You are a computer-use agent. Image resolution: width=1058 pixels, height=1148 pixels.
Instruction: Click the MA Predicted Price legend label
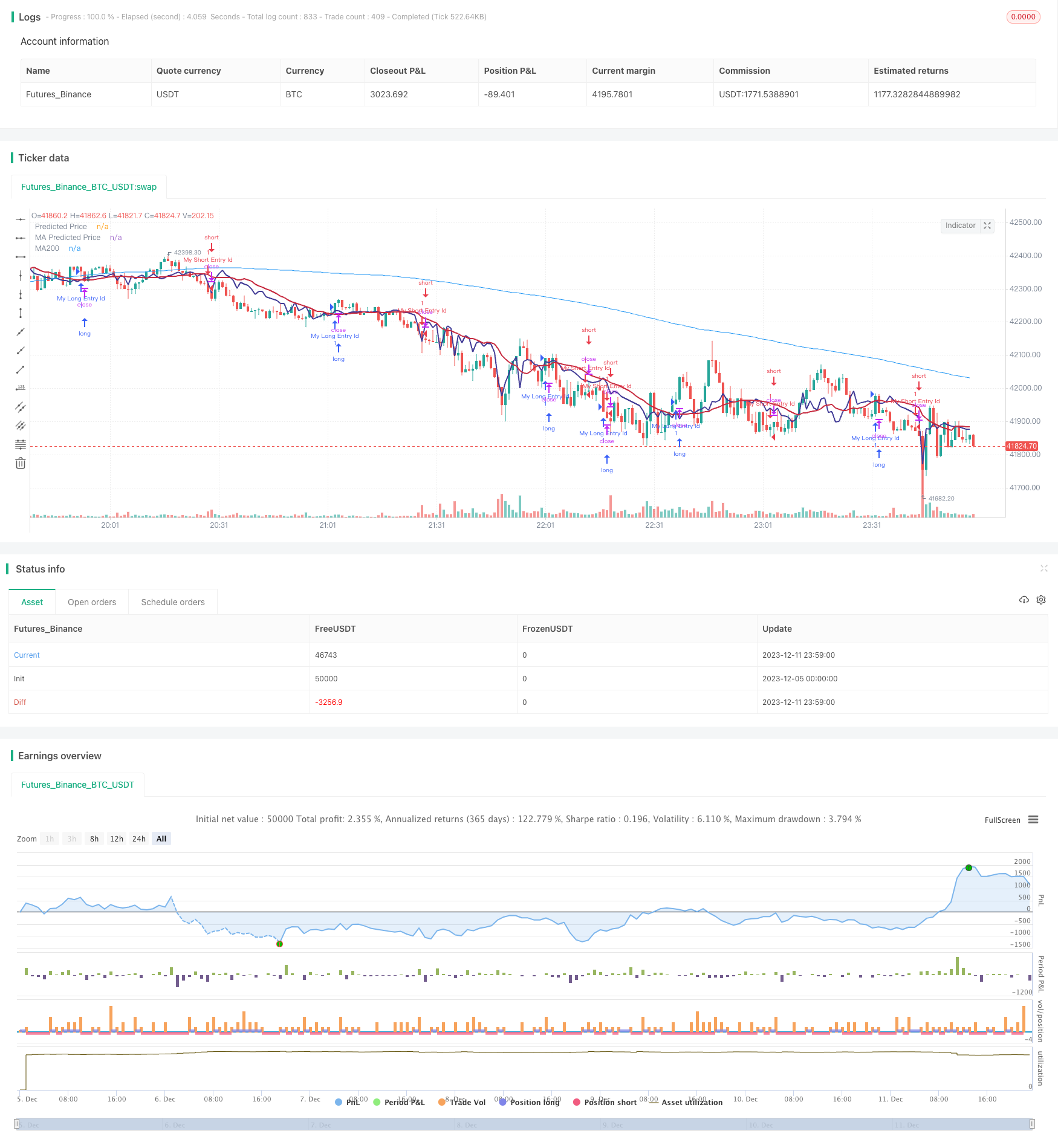pyautogui.click(x=68, y=238)
